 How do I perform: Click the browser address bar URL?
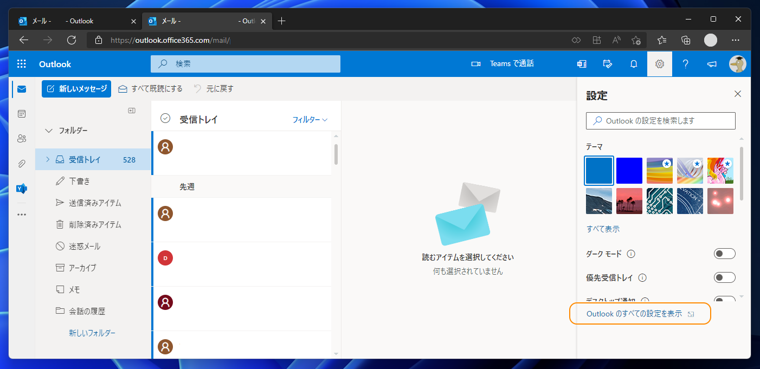[171, 40]
